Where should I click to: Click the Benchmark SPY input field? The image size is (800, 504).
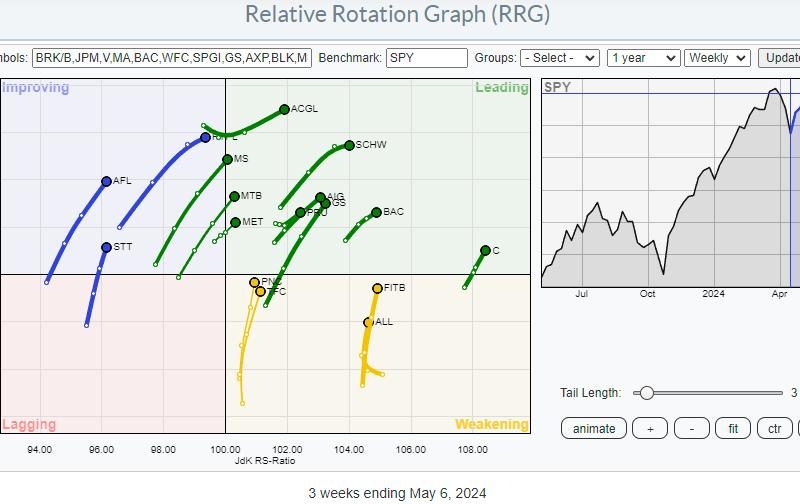427,58
